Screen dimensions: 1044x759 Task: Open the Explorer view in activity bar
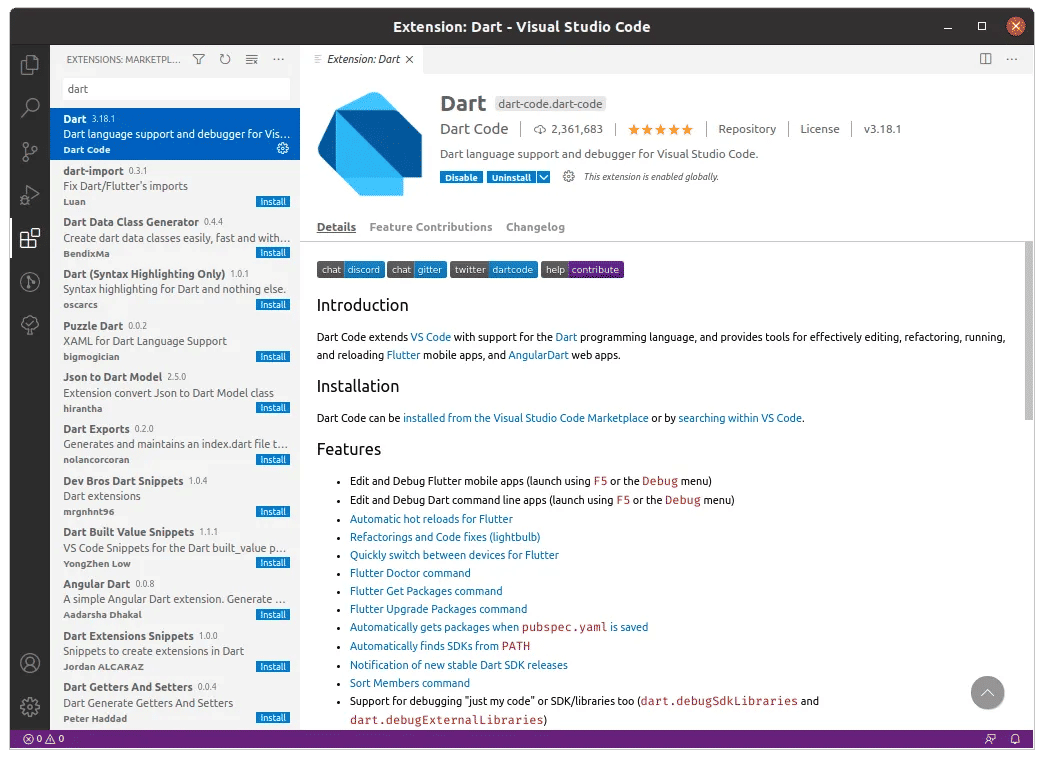[x=30, y=65]
